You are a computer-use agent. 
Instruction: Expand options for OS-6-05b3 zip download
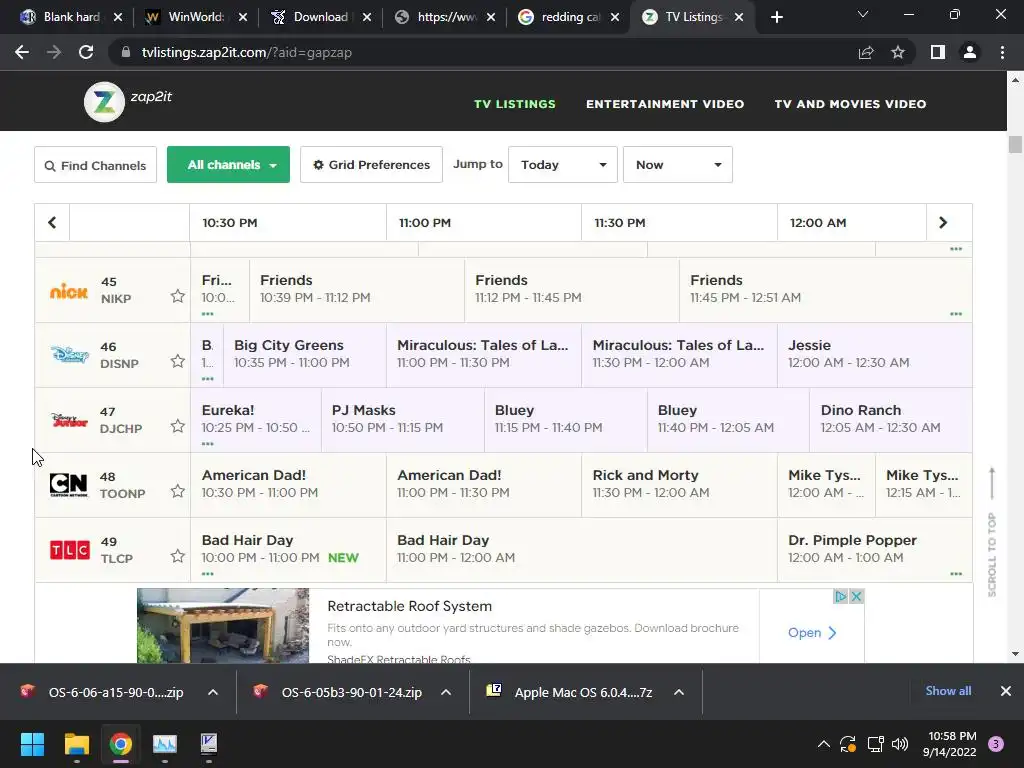tap(445, 692)
